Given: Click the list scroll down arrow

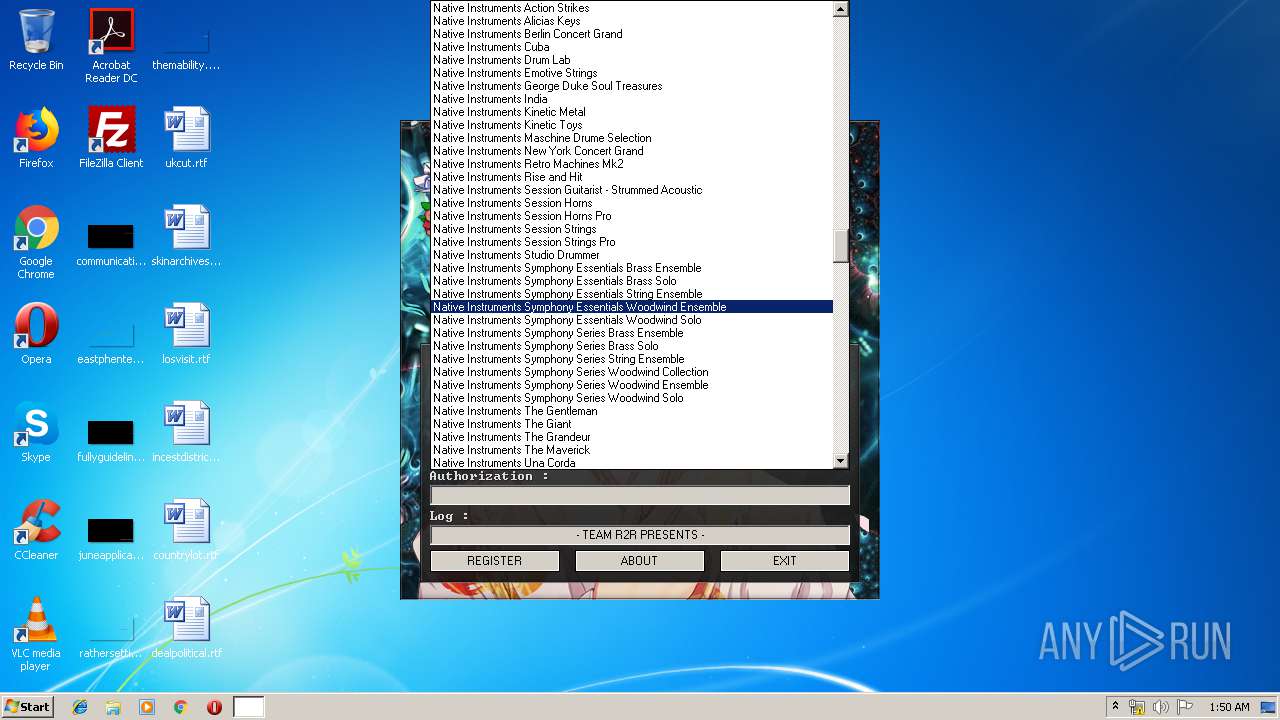Looking at the screenshot, I should [x=841, y=460].
